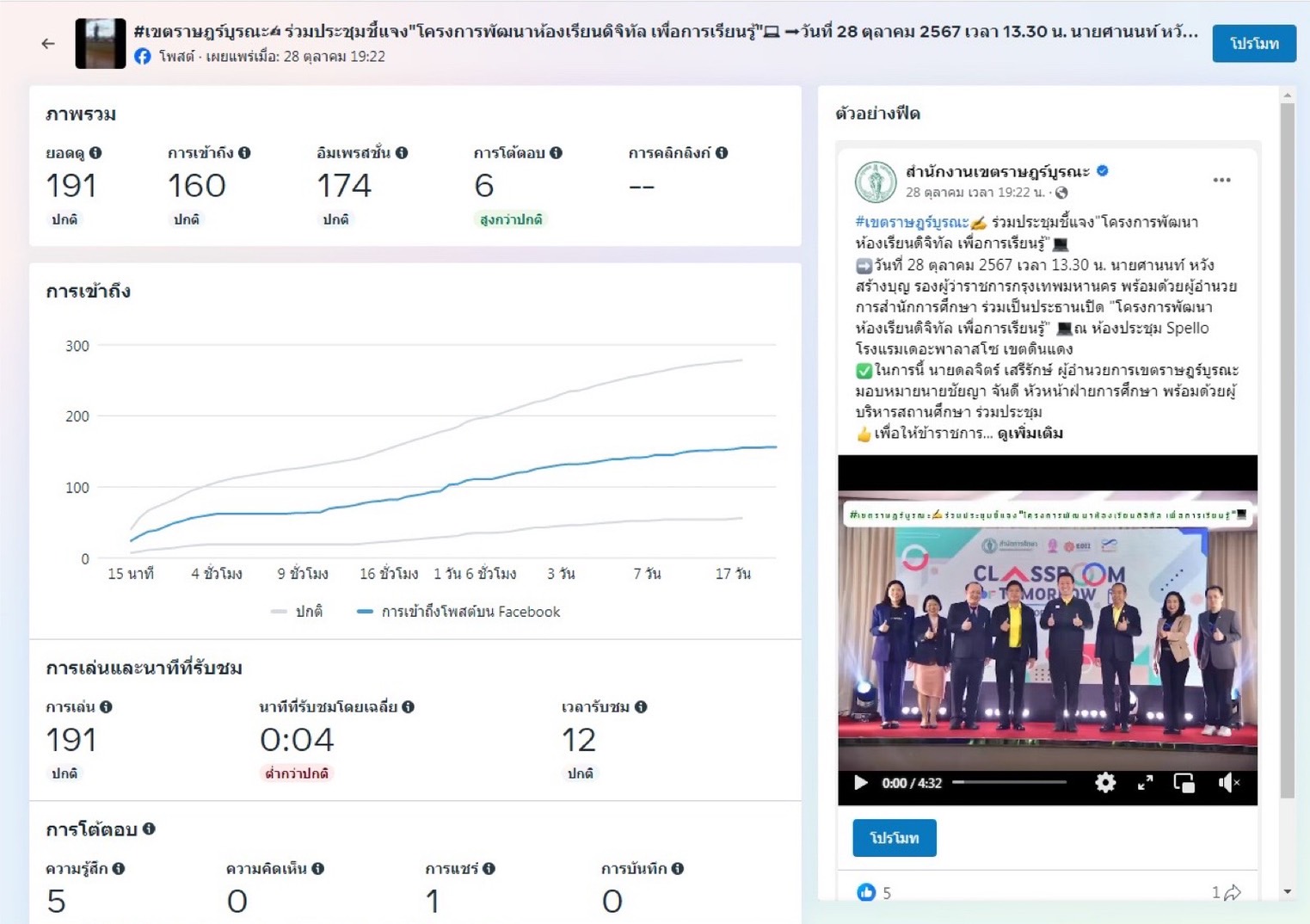Click the #เขตราษฎร์บูรณะ hashtag in post

pos(912,222)
